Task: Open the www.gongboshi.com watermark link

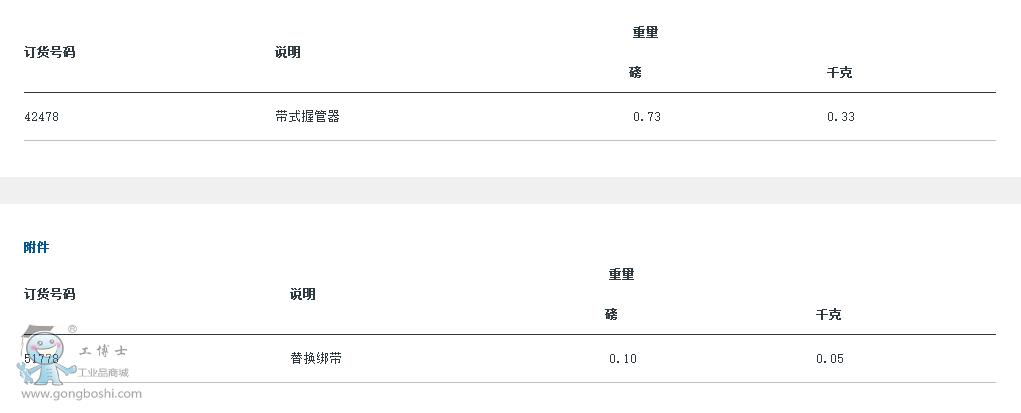Action: [x=81, y=393]
